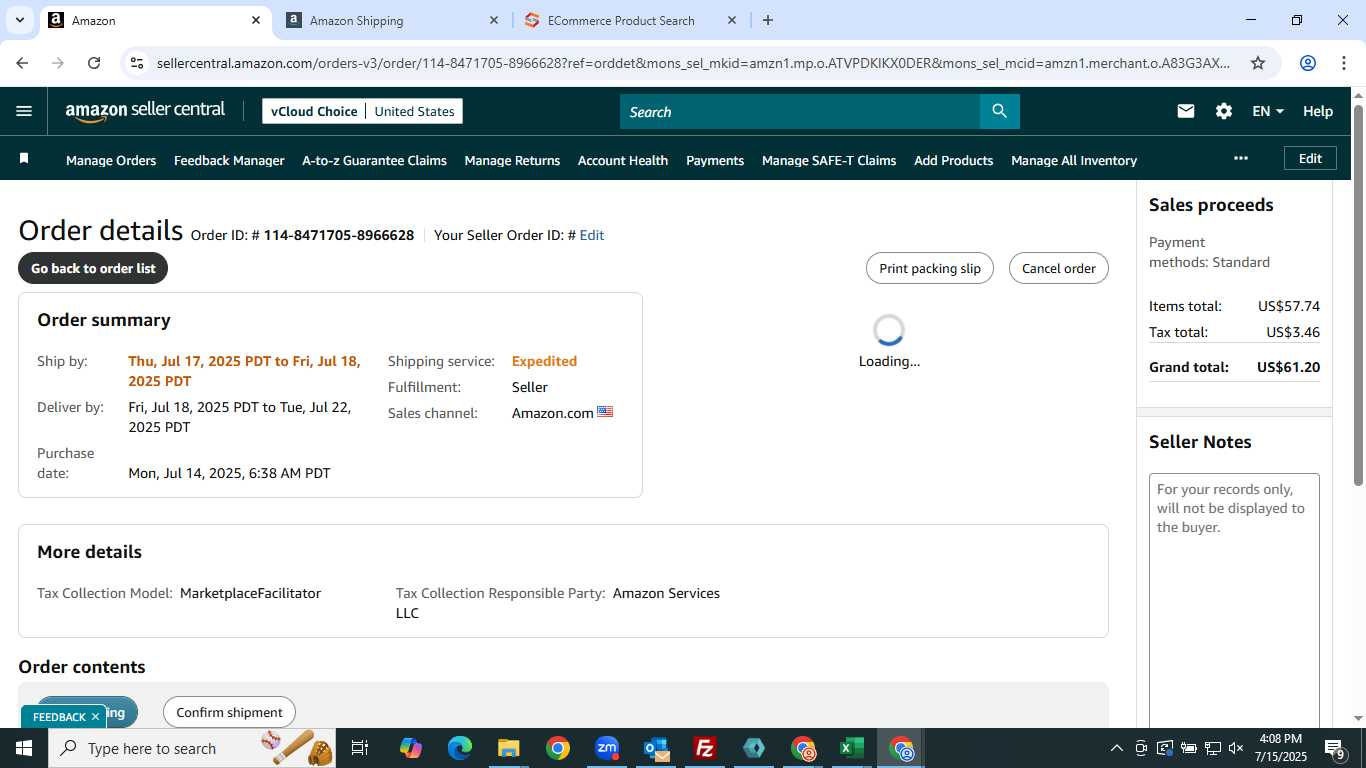Close the Amazon Shipping tab
The width and height of the screenshot is (1366, 768).
click(x=494, y=20)
